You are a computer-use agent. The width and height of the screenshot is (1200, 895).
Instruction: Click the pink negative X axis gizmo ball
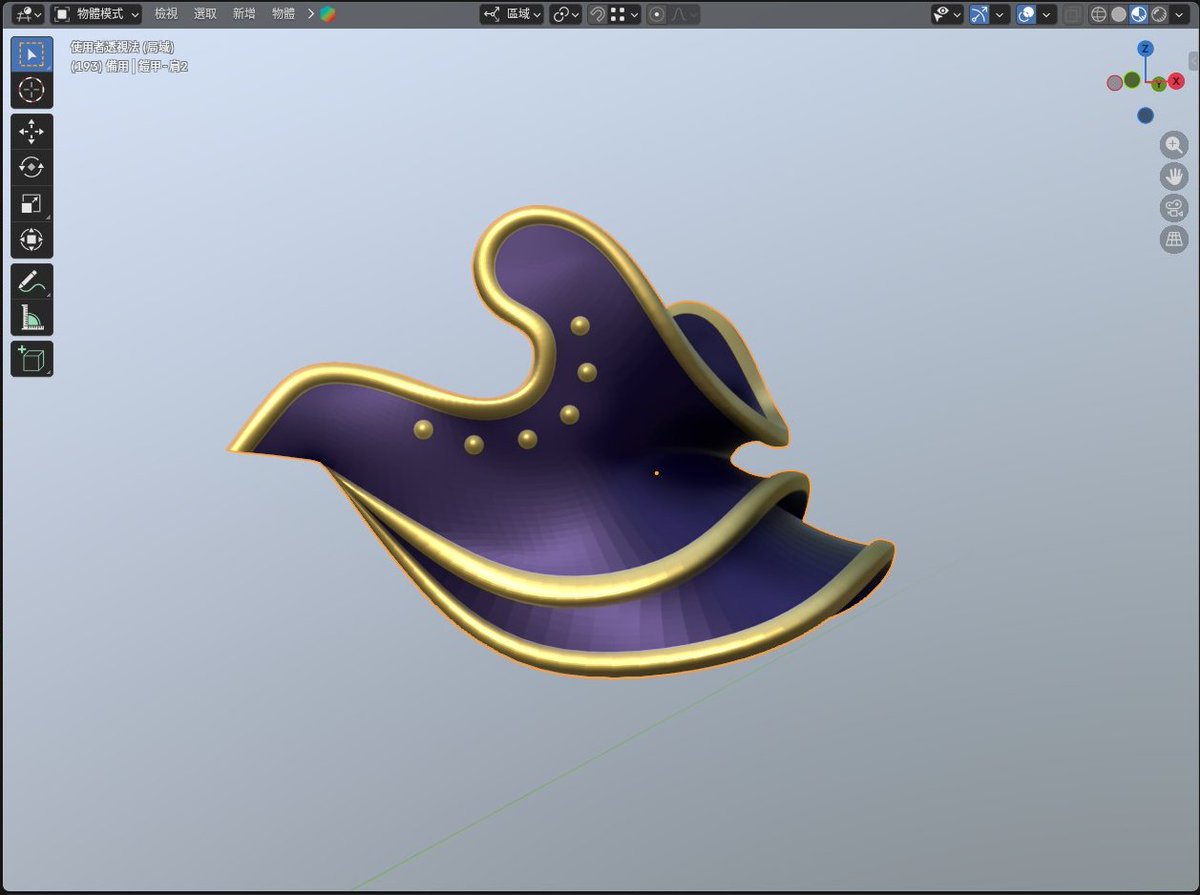(x=1115, y=83)
